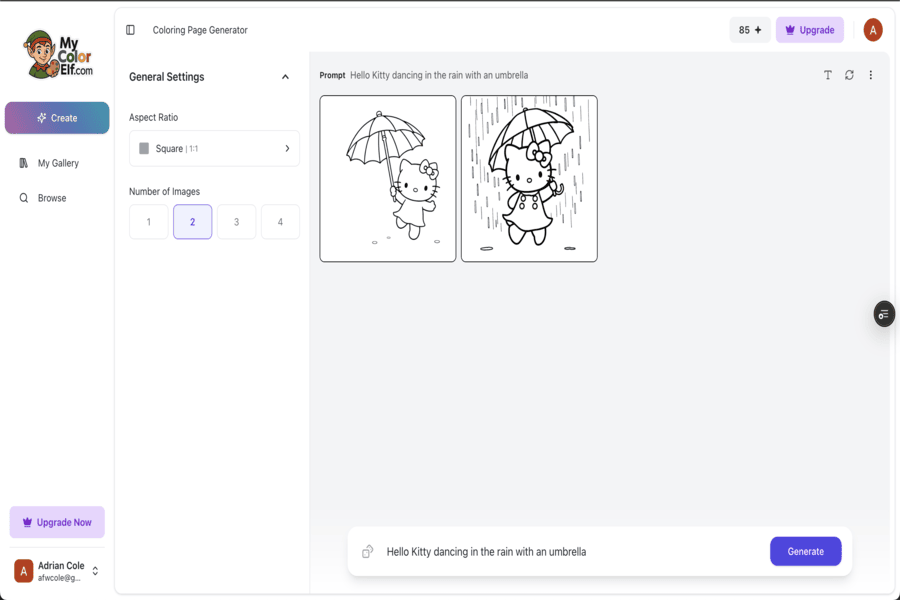Viewport: 900px width, 600px height.
Task: Click the image attach icon in prompt bar
Action: click(x=368, y=551)
